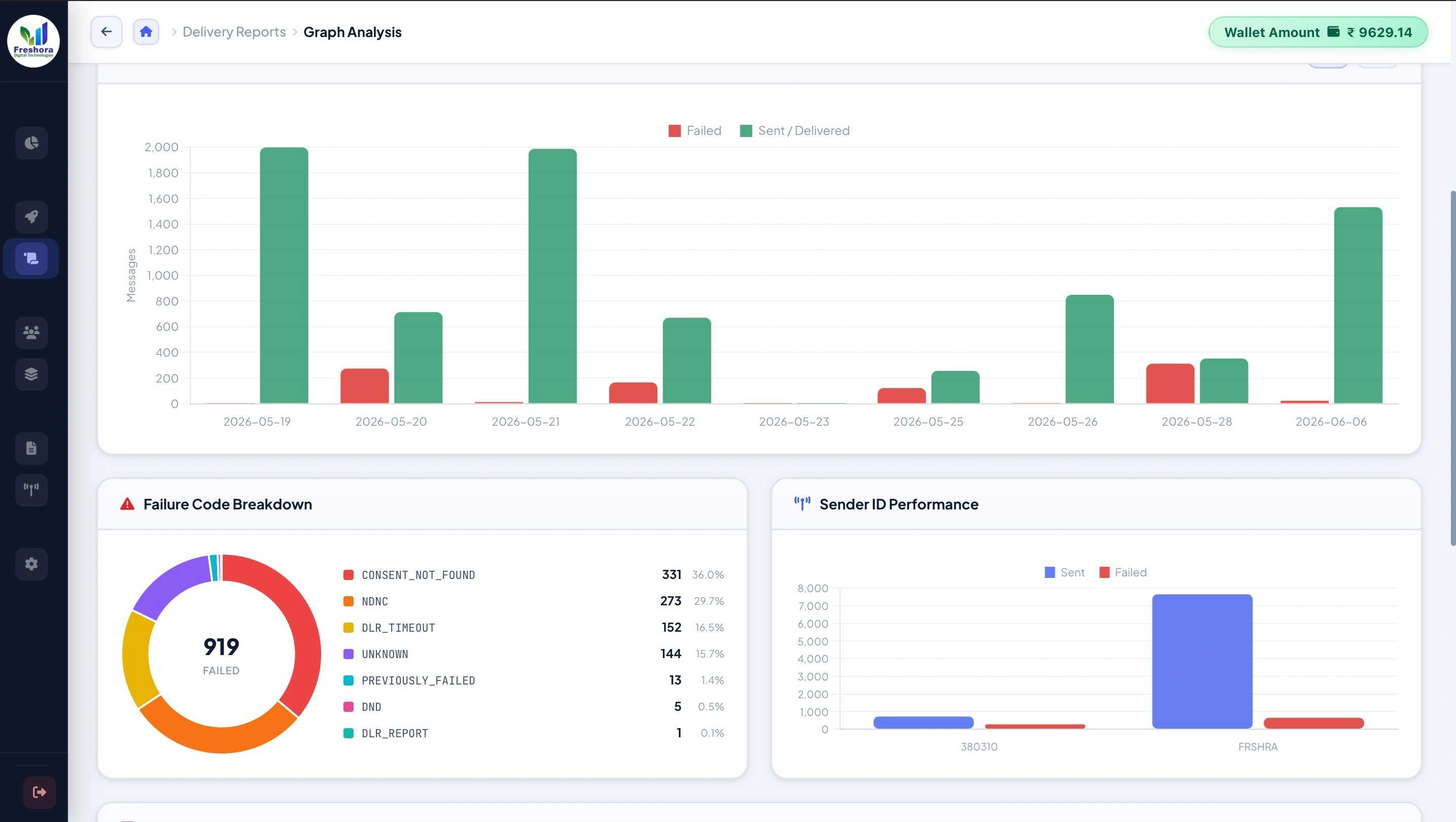The width and height of the screenshot is (1456, 822).
Task: Click the 919 FAILED donut center total
Action: (221, 655)
